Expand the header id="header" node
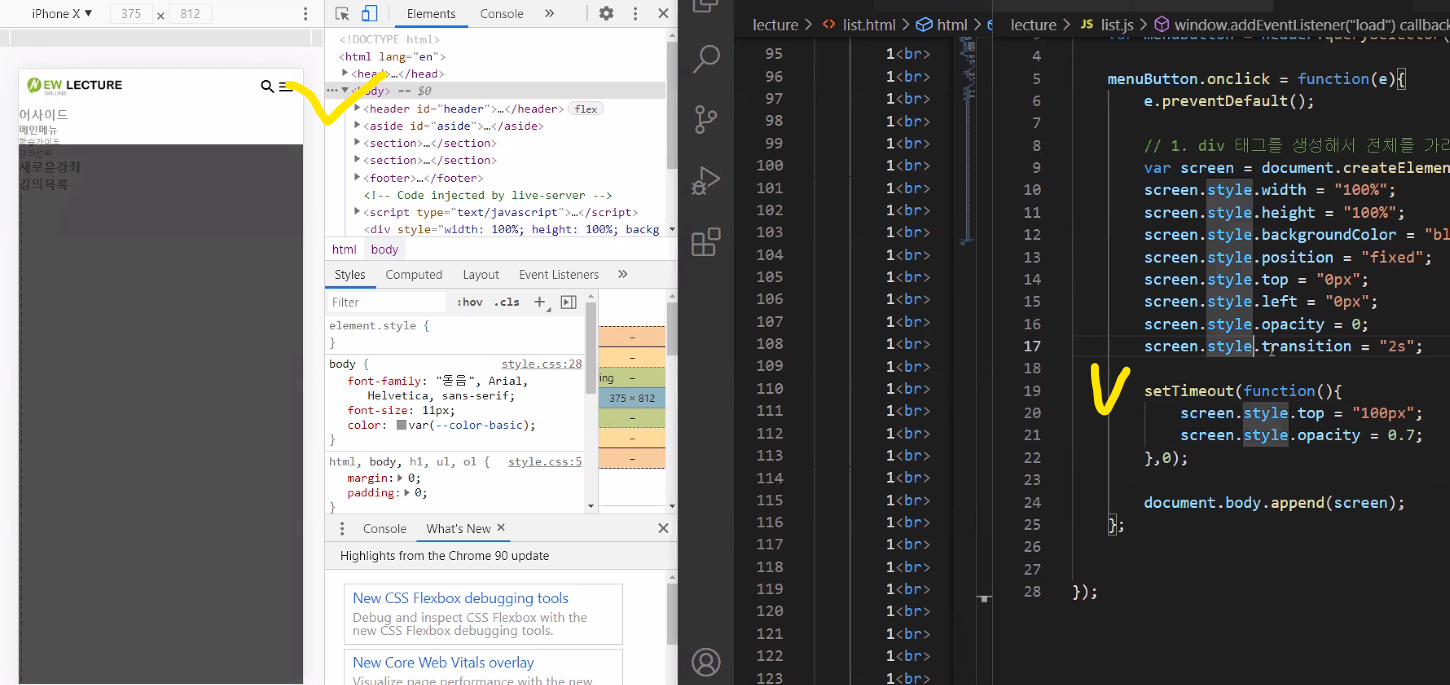 [x=358, y=108]
